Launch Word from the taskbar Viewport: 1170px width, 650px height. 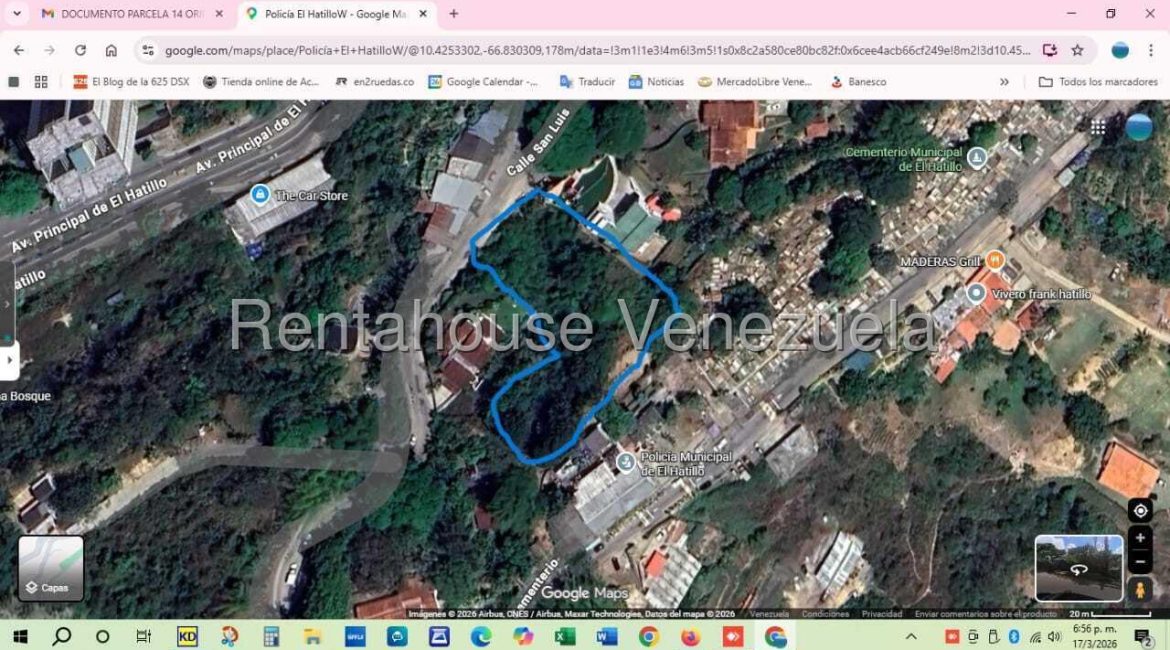[607, 637]
